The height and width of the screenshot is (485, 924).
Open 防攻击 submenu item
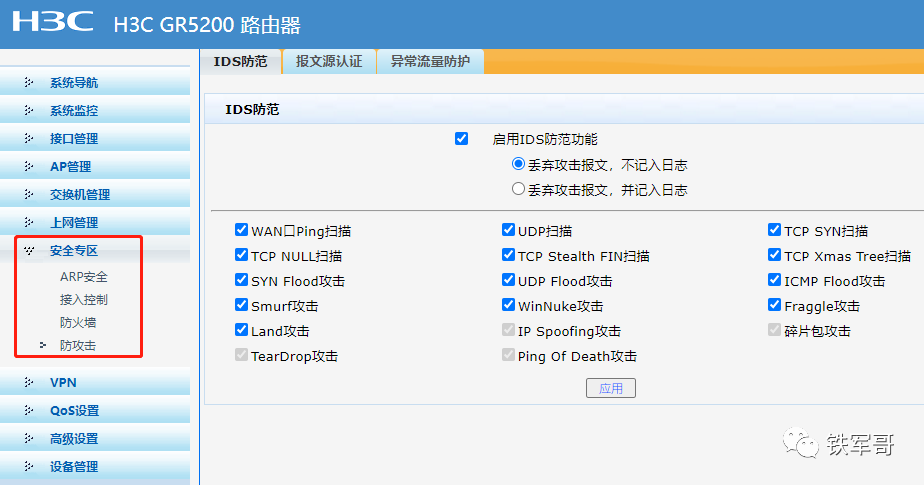click(x=78, y=345)
